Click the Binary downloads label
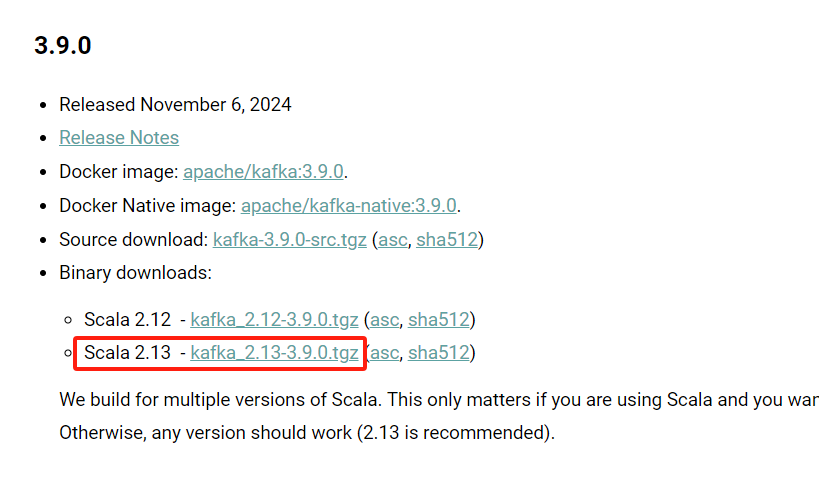 coord(135,273)
